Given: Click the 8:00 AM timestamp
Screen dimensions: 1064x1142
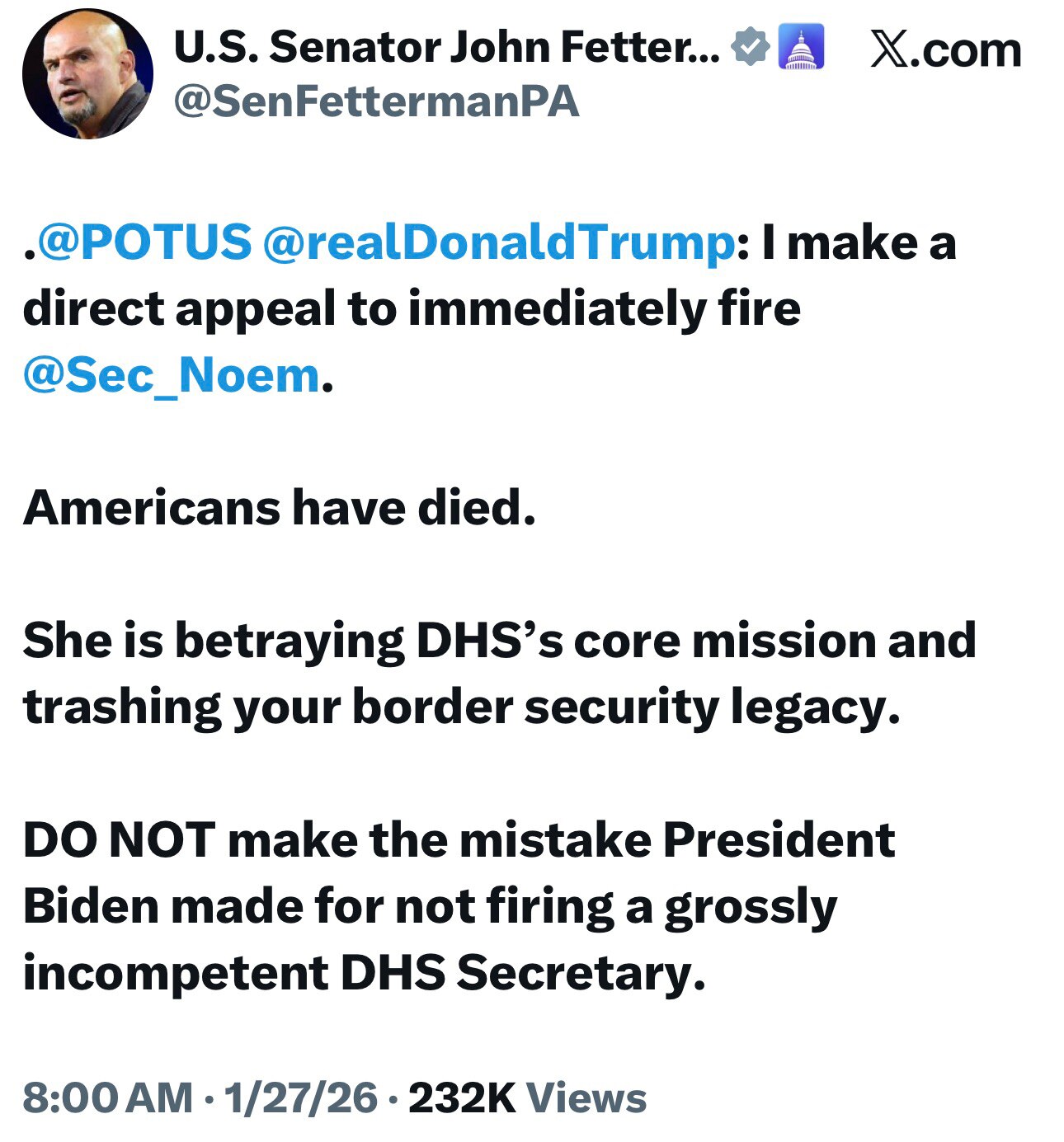Looking at the screenshot, I should (107, 1097).
